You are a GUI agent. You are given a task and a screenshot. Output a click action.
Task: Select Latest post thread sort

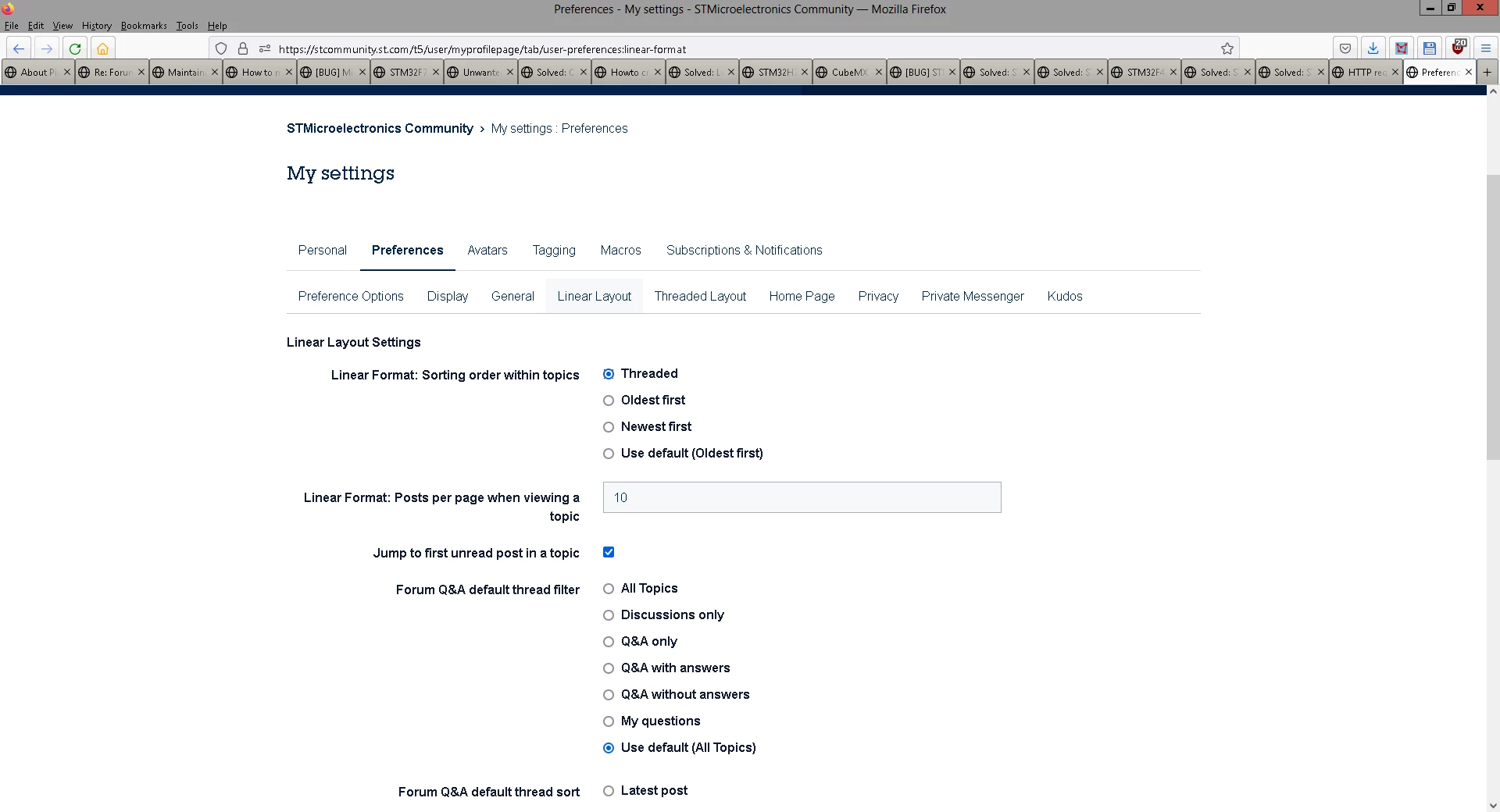(609, 791)
